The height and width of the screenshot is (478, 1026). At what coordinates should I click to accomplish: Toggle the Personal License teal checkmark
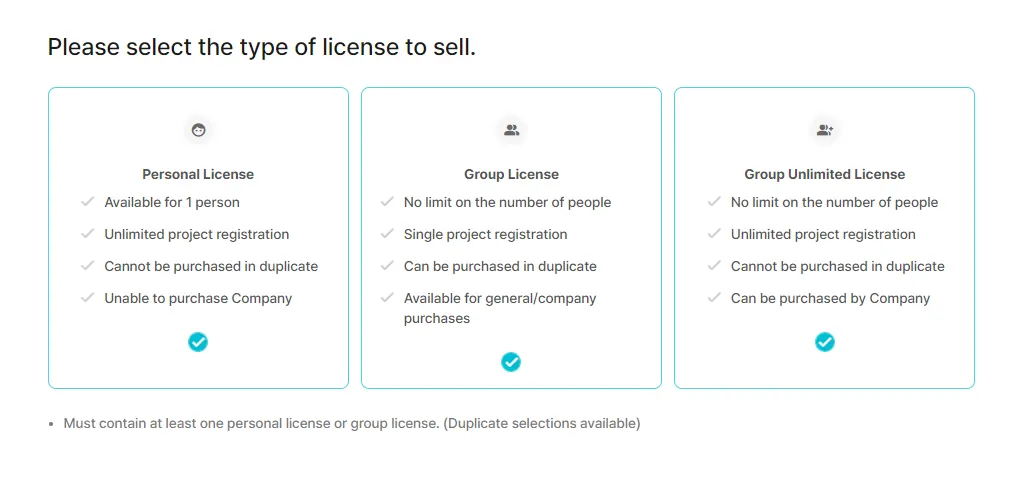coord(198,342)
